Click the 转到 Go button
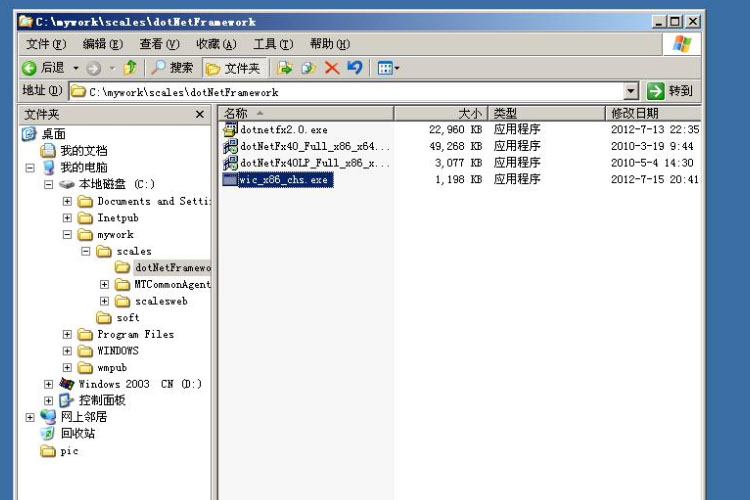This screenshot has height=500, width=750. [669, 91]
